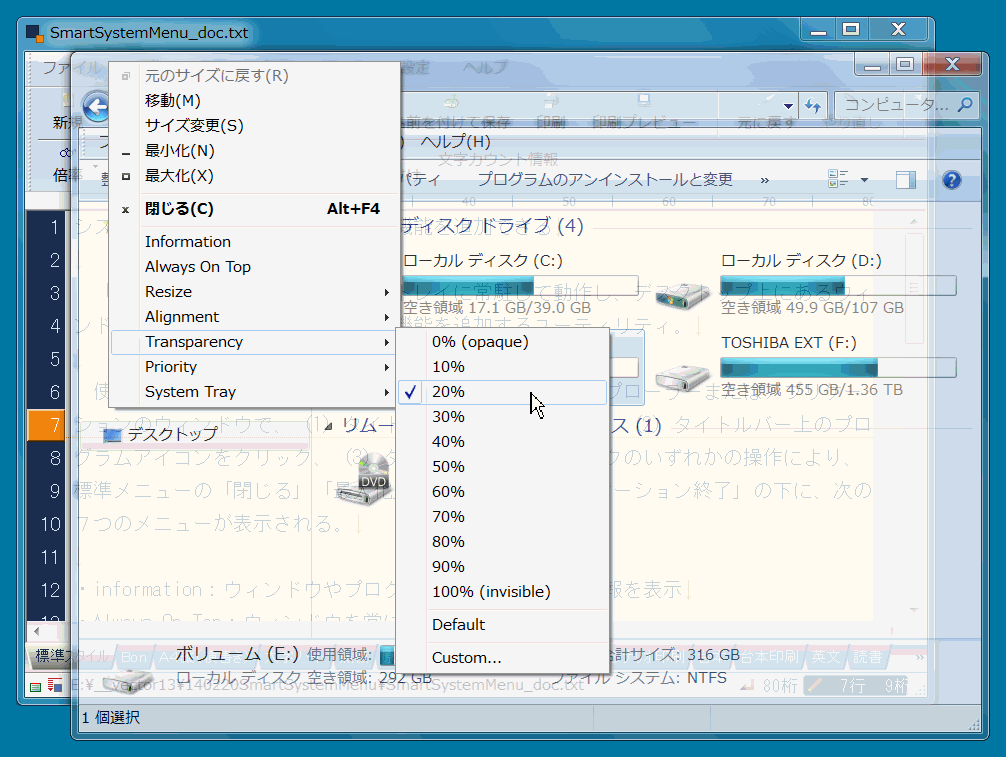Toggle Always On Top in system menu

point(253,266)
